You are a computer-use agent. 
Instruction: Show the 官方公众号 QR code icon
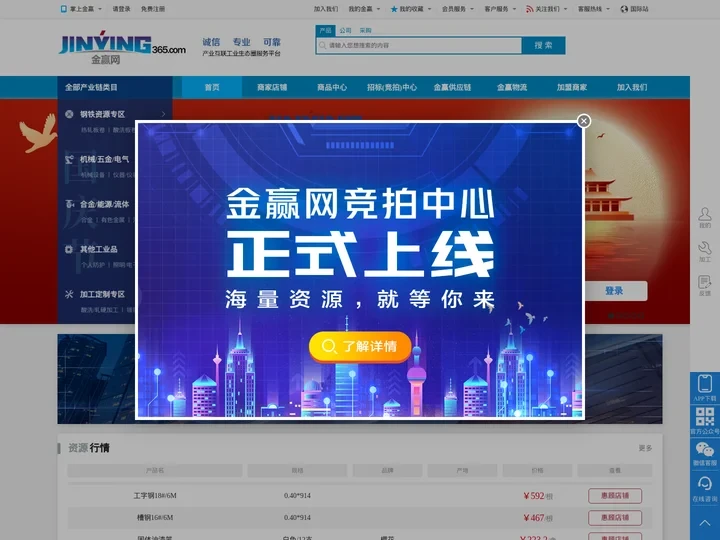tap(705, 416)
